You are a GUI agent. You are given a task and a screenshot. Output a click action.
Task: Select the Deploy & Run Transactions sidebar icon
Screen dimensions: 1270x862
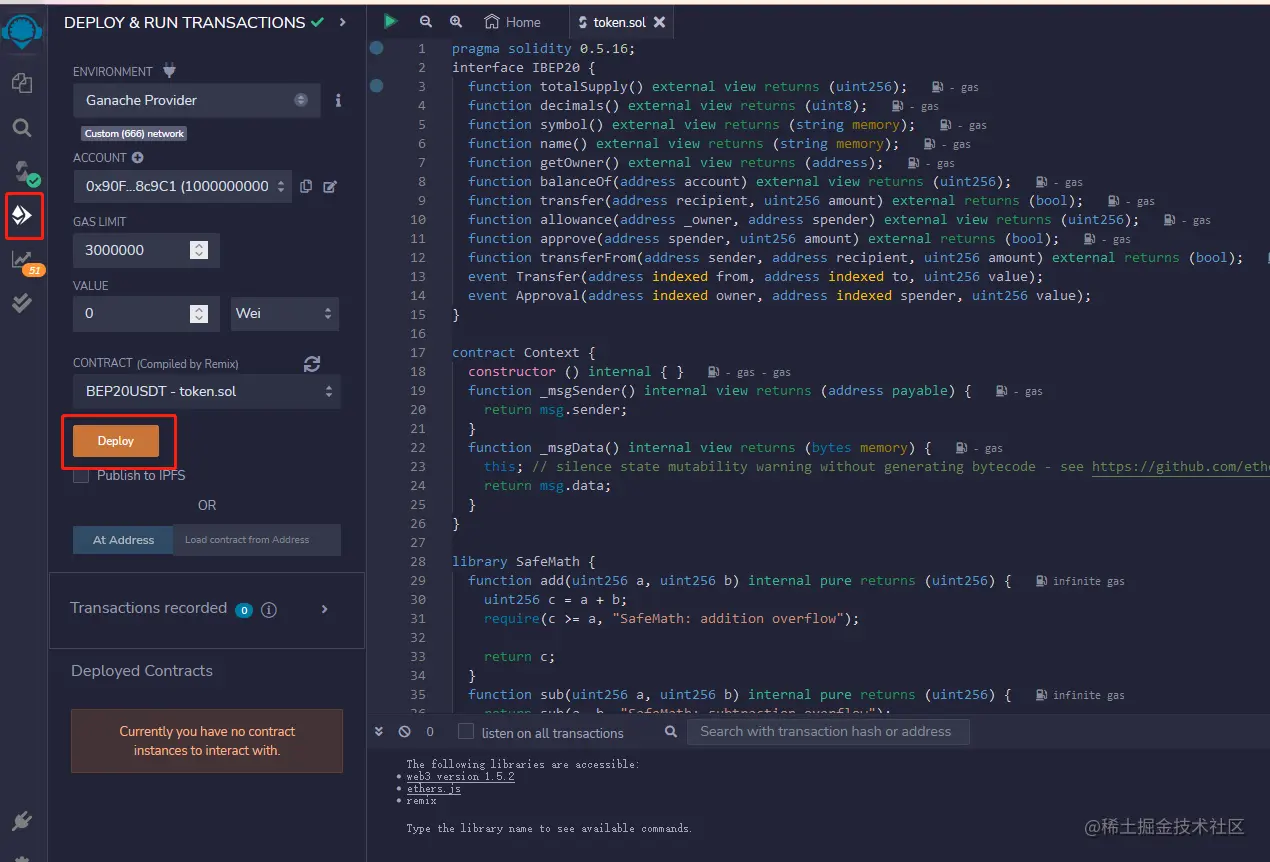coord(22,215)
